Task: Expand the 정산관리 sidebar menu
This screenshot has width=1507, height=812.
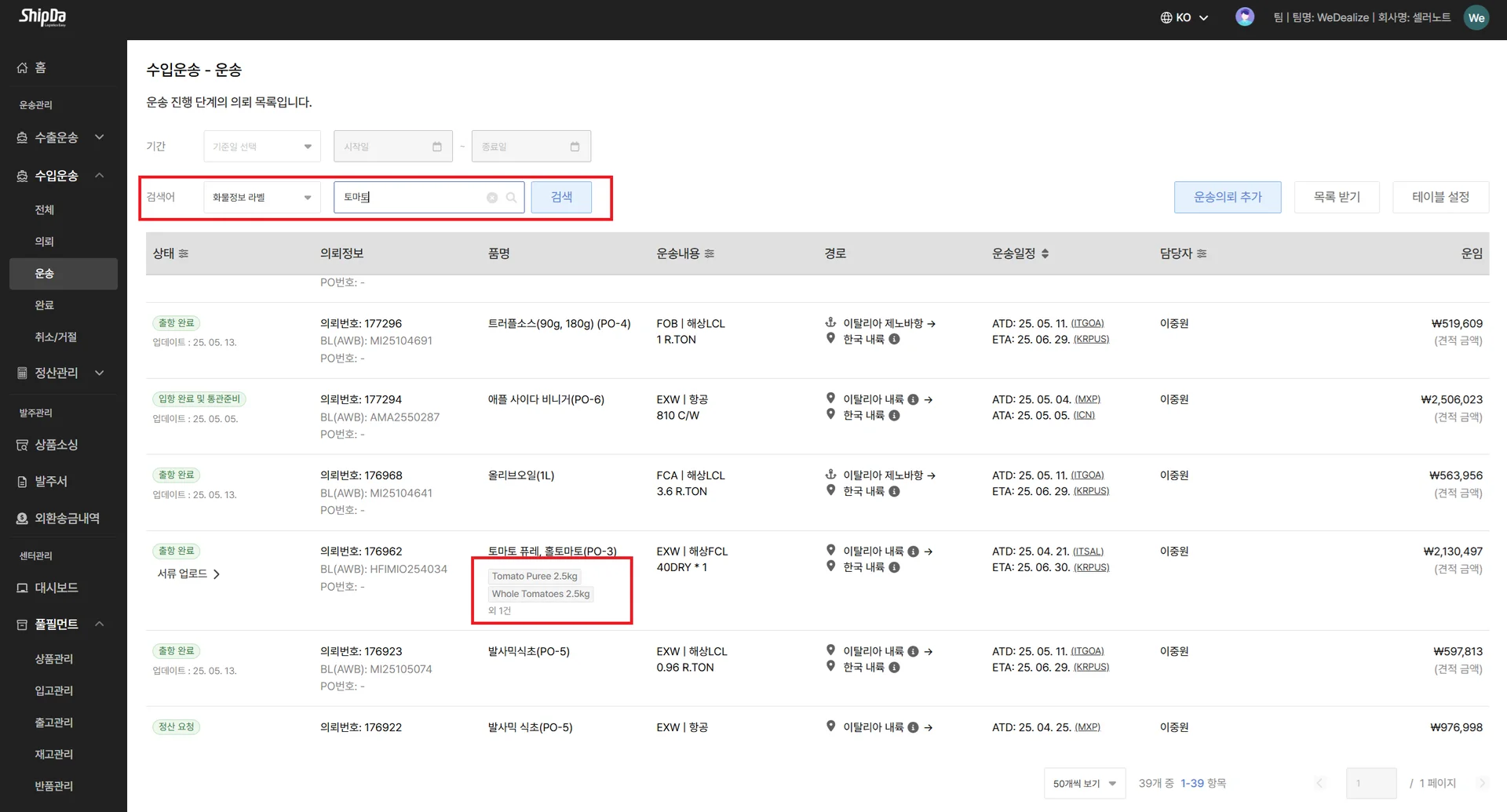Action: point(100,373)
